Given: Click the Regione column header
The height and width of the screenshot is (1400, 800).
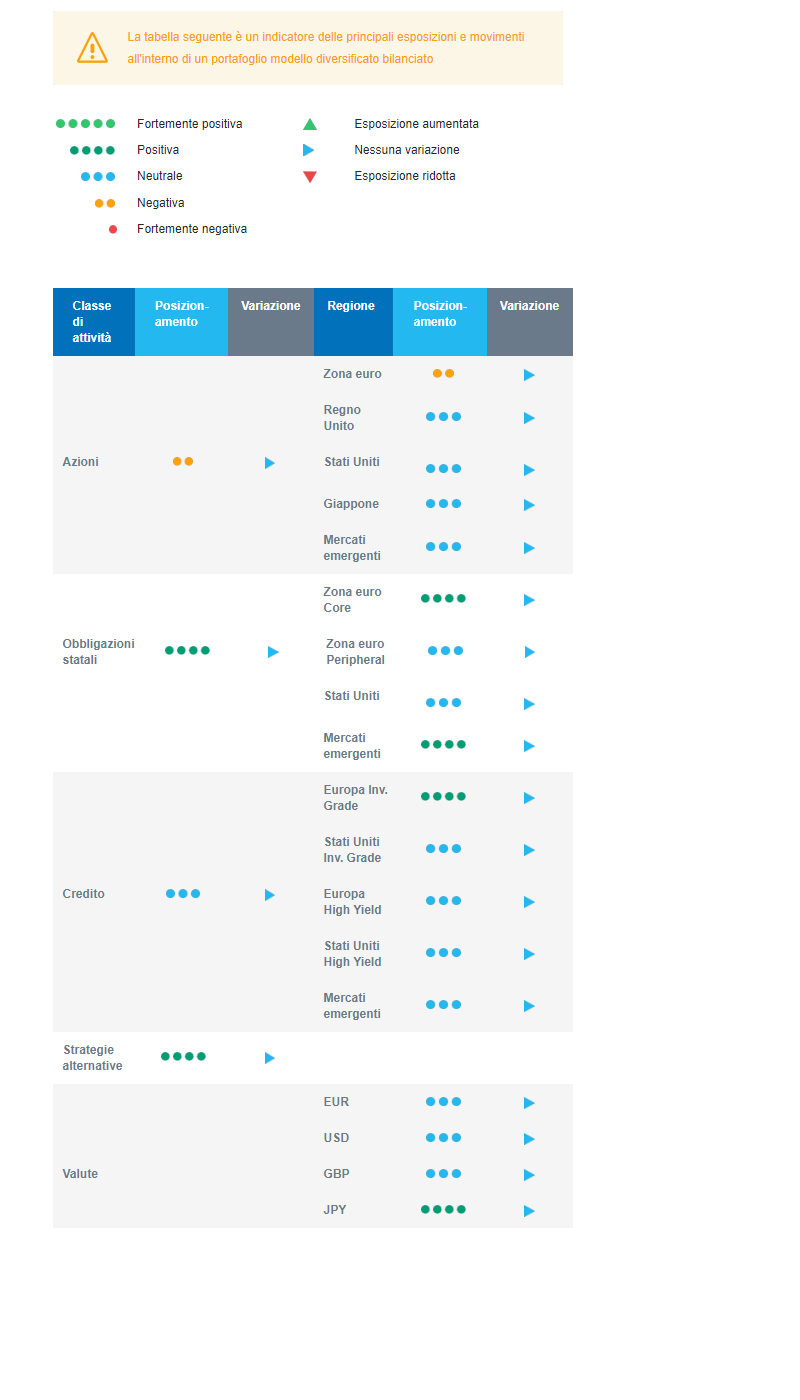Looking at the screenshot, I should (x=351, y=306).
